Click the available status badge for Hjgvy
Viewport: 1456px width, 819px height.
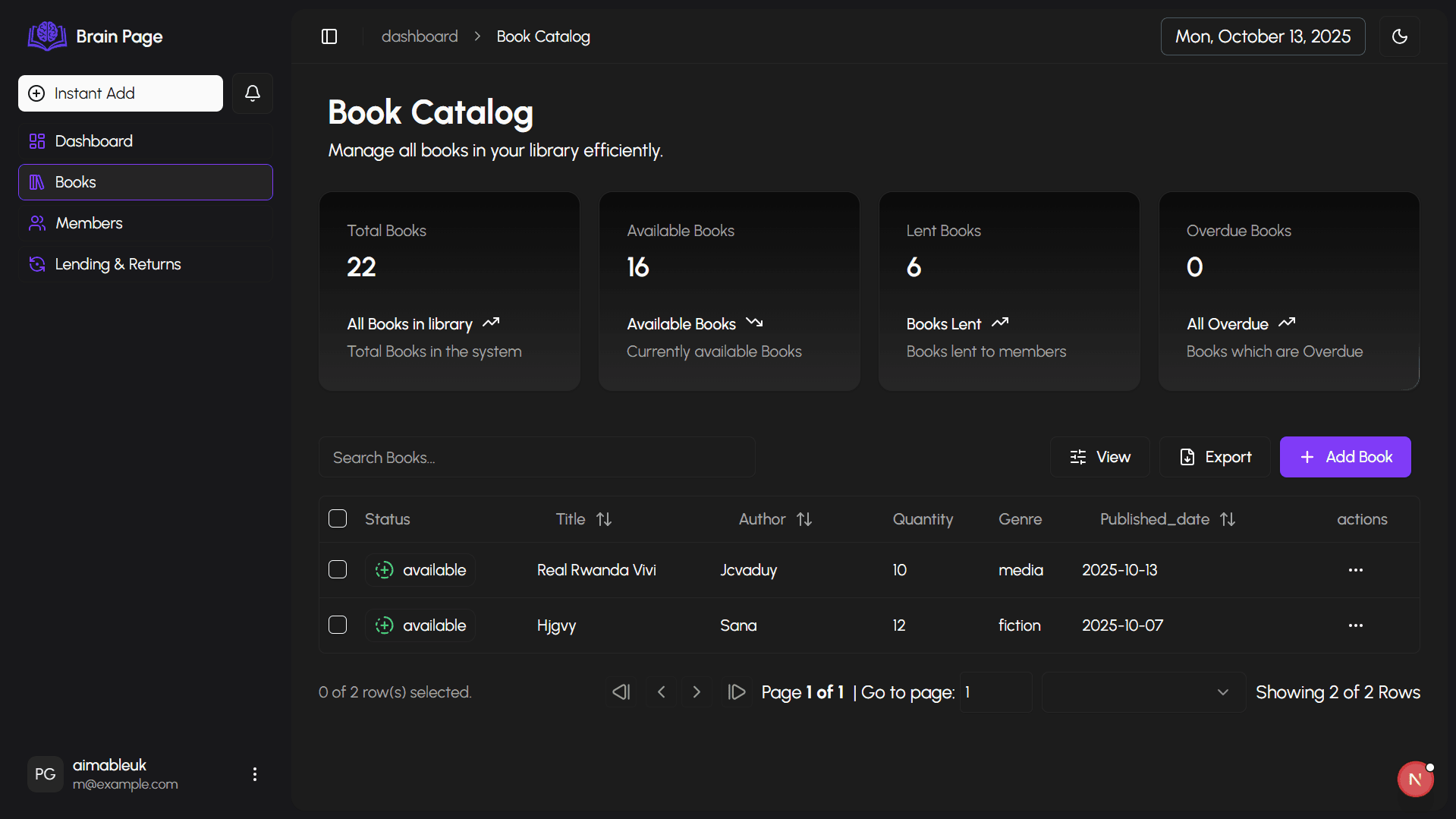(x=420, y=625)
